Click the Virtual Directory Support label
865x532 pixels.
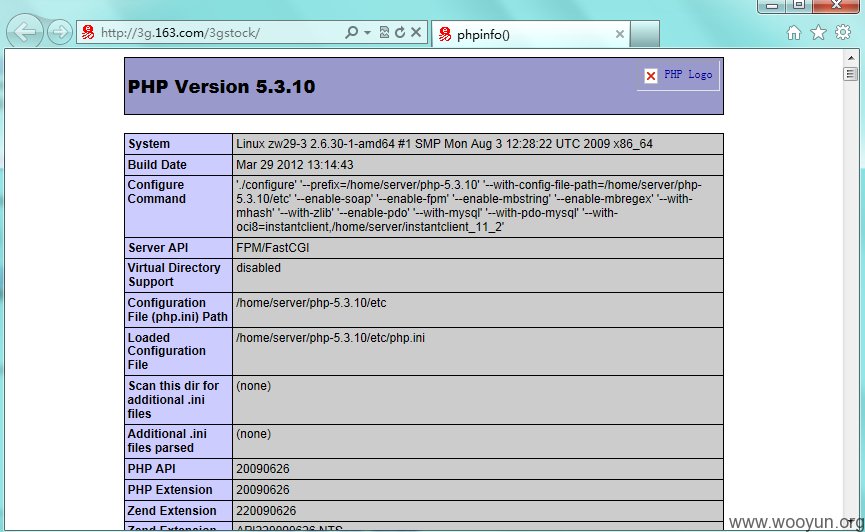point(174,275)
